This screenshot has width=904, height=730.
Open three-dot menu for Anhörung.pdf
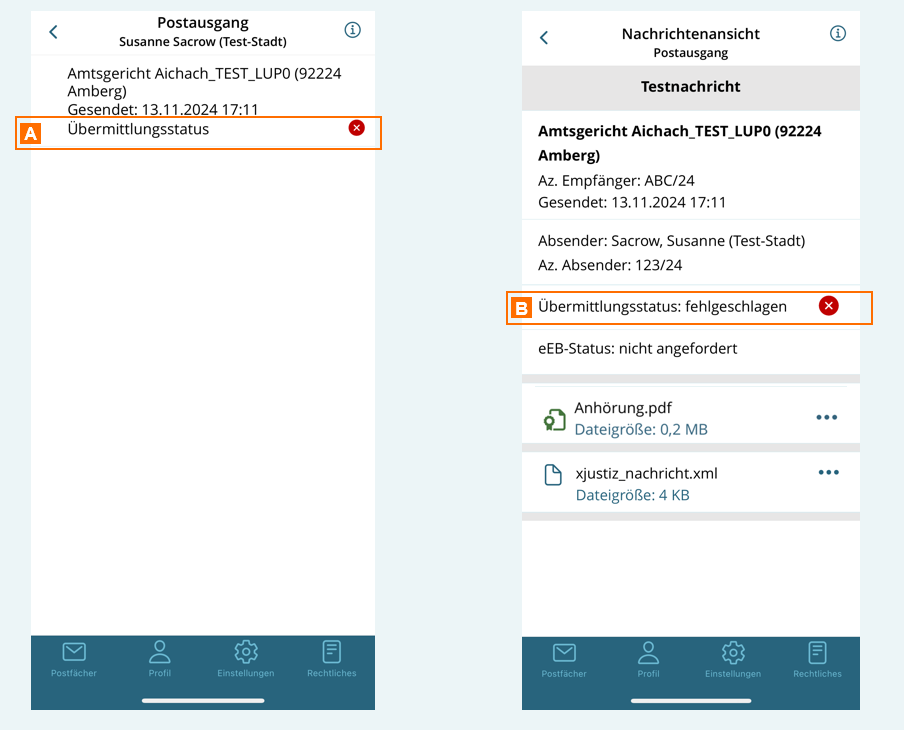tap(826, 418)
